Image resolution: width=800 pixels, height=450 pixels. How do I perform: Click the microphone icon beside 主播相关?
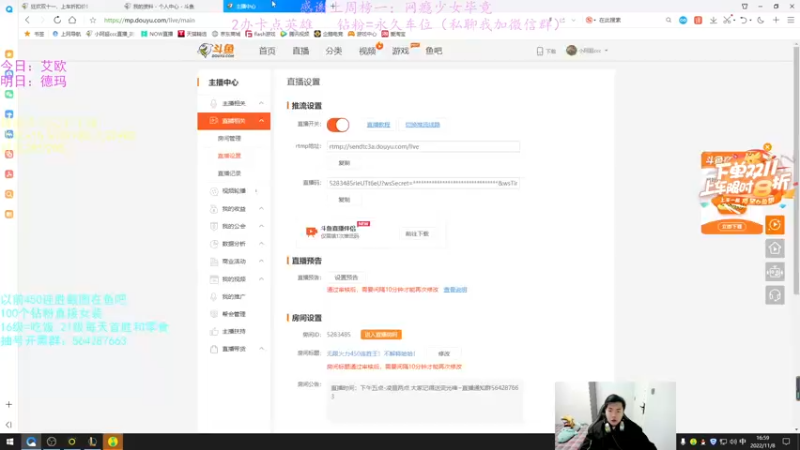click(x=214, y=103)
